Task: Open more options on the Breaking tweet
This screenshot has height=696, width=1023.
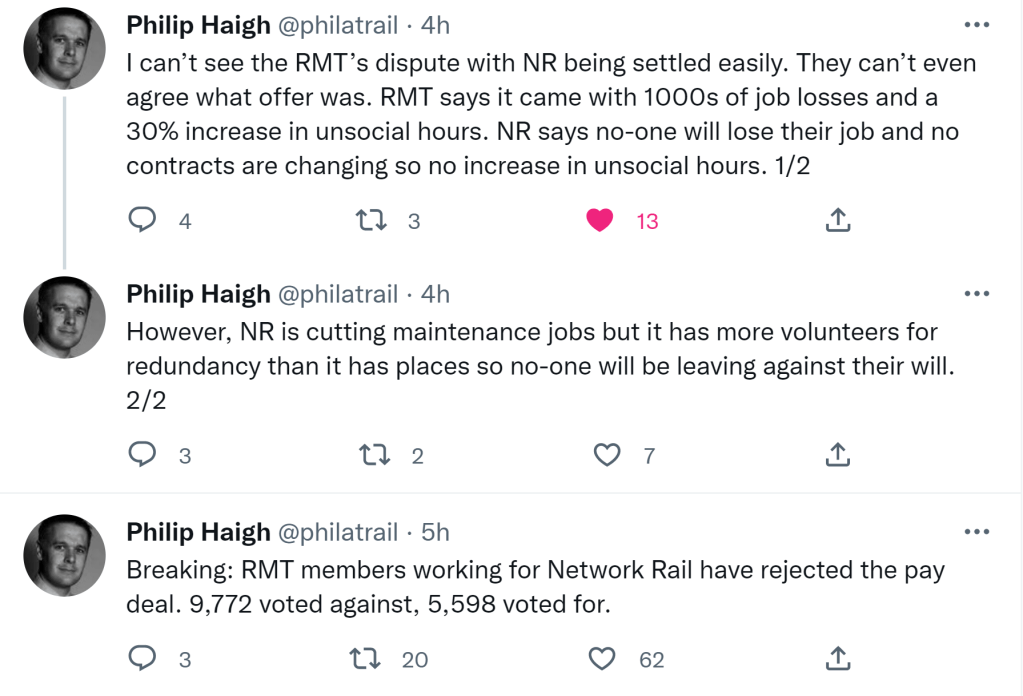Action: (975, 532)
